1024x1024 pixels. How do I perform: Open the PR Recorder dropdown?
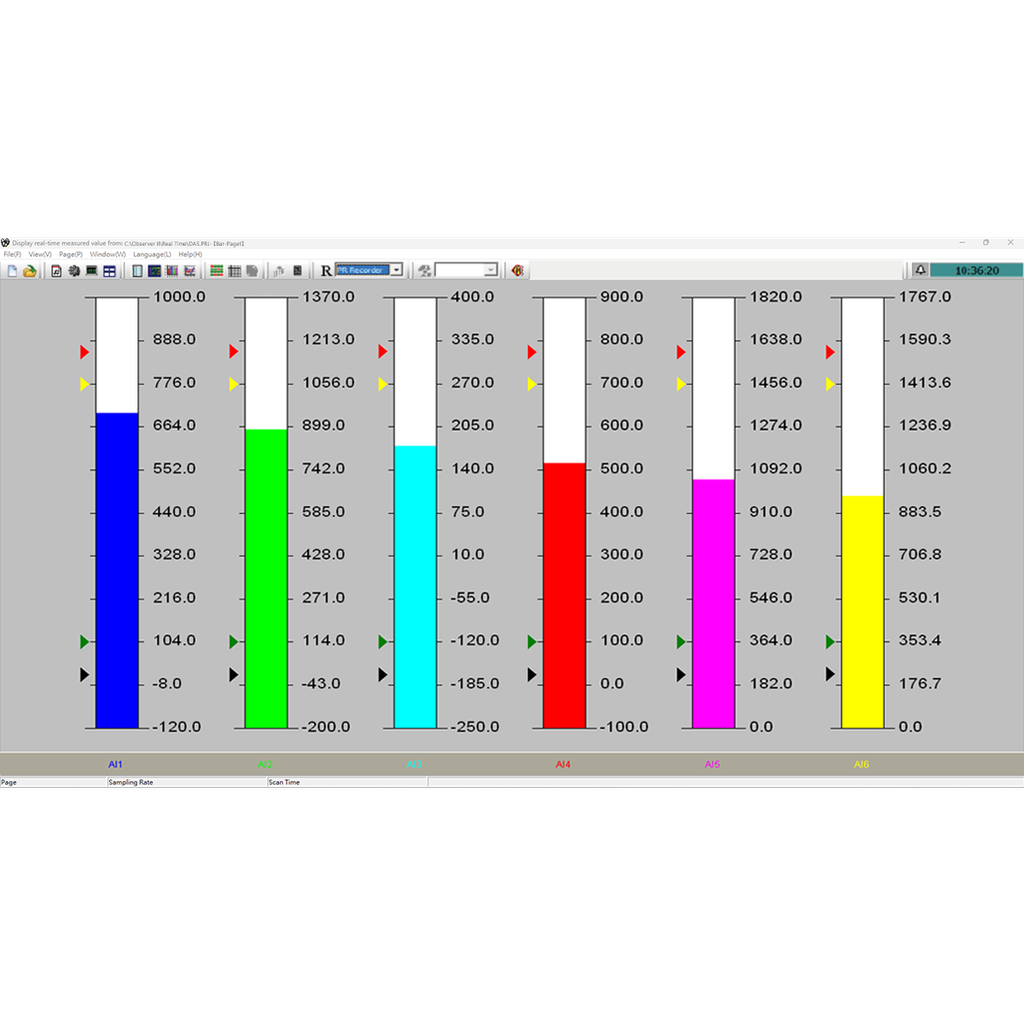pyautogui.click(x=396, y=270)
